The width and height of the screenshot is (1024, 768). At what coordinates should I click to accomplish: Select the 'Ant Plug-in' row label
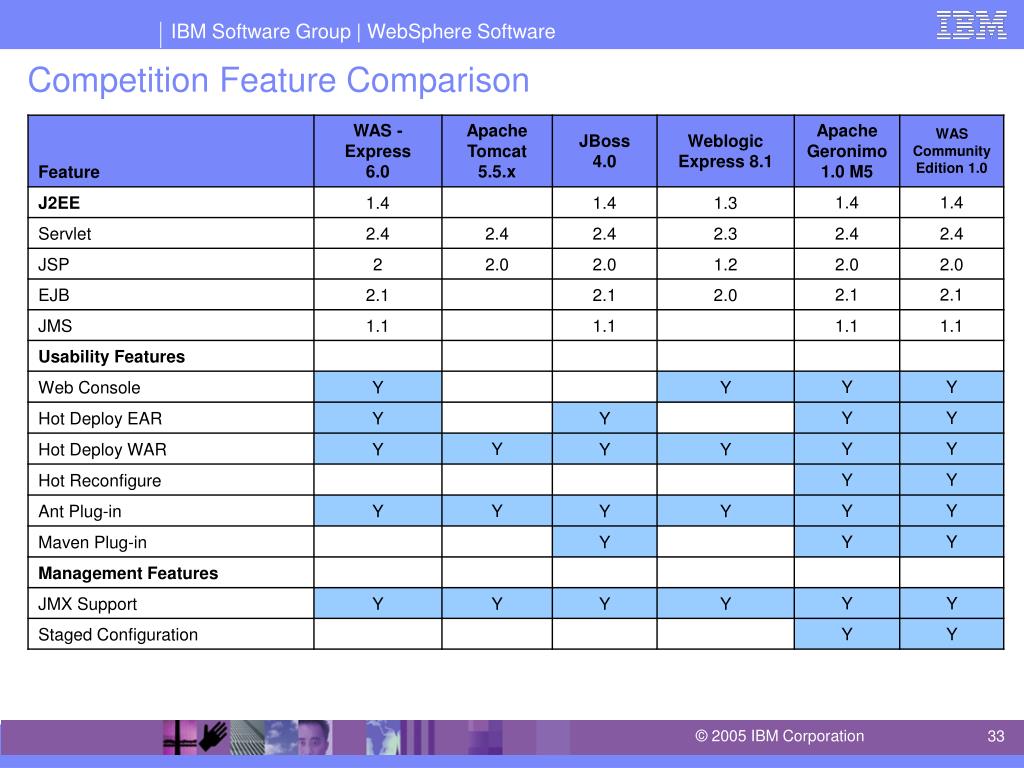tap(80, 511)
